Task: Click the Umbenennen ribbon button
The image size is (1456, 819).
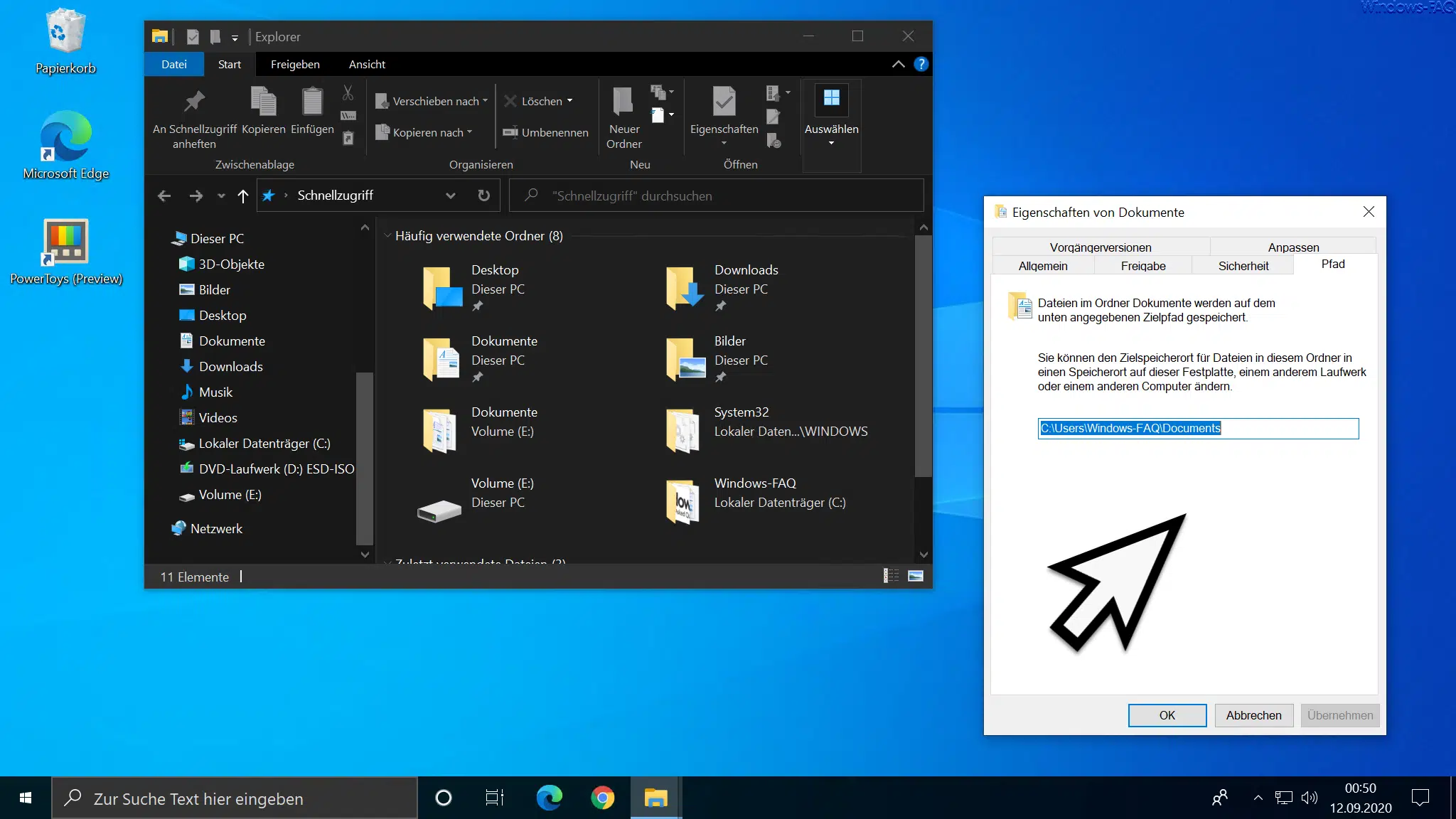Action: tap(546, 132)
